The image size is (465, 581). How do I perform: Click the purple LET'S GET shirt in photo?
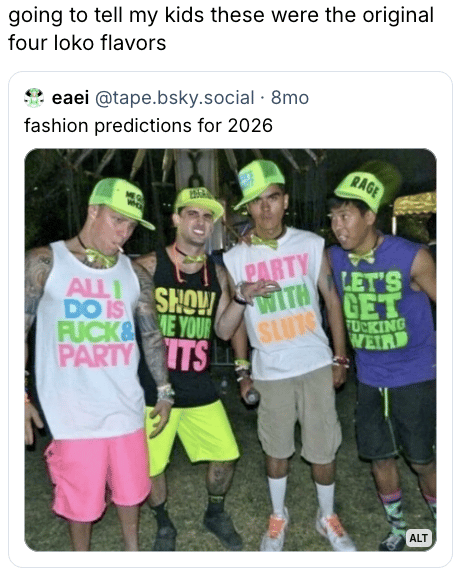click(x=382, y=311)
